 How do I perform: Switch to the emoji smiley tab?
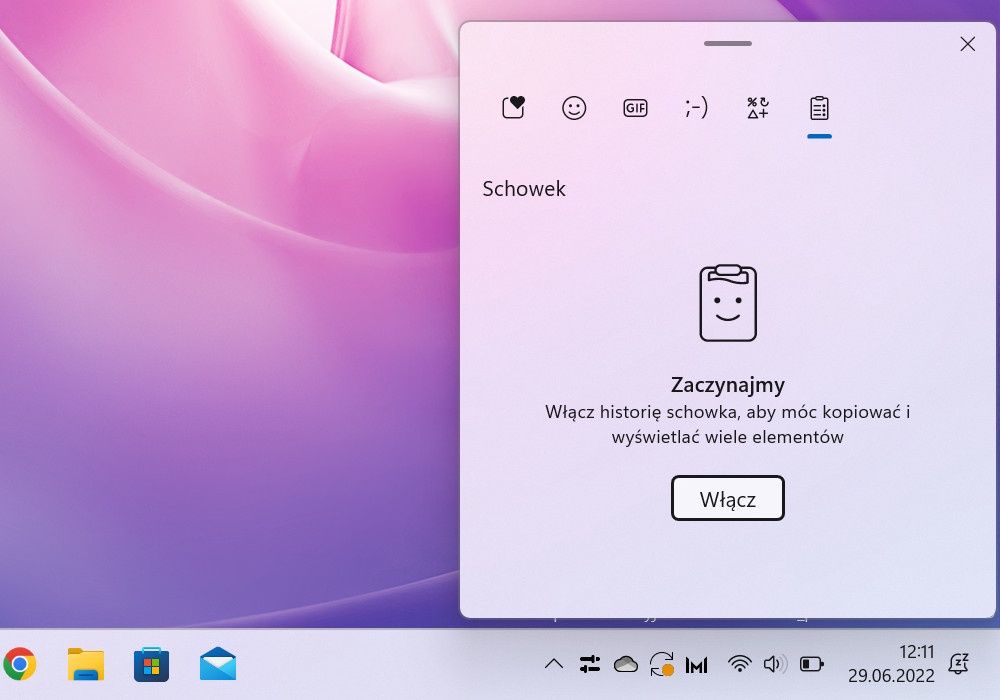click(x=574, y=108)
